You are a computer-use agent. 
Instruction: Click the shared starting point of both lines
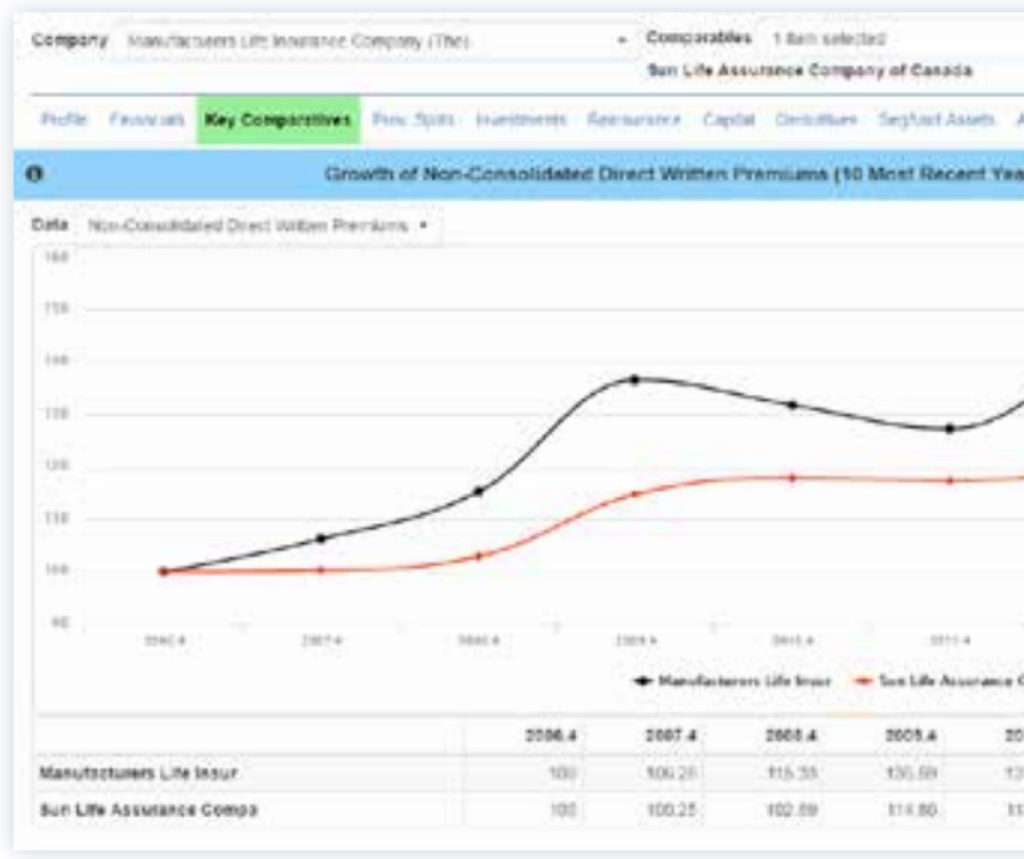click(x=164, y=572)
